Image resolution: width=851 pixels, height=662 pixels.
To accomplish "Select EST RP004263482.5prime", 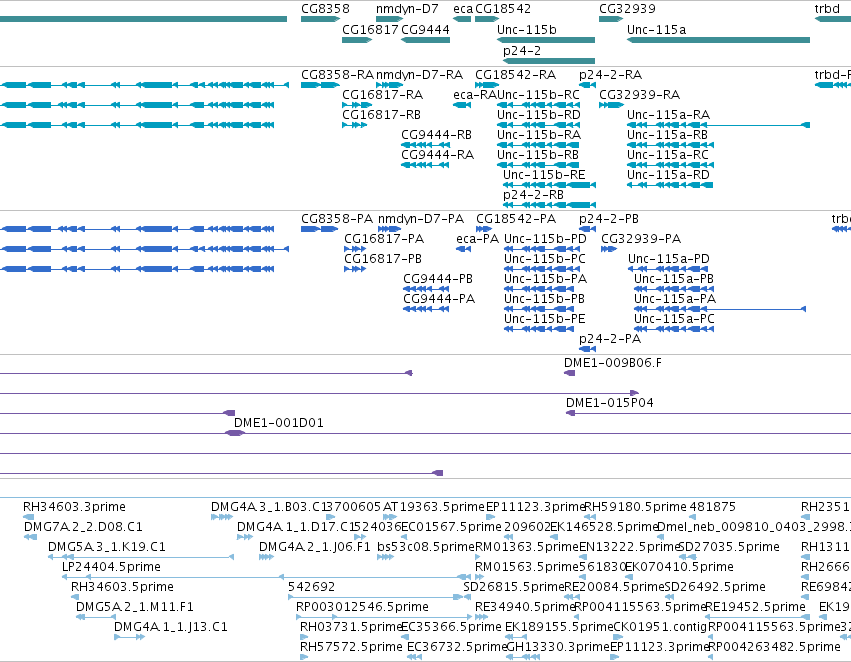I will pyautogui.click(x=774, y=647).
